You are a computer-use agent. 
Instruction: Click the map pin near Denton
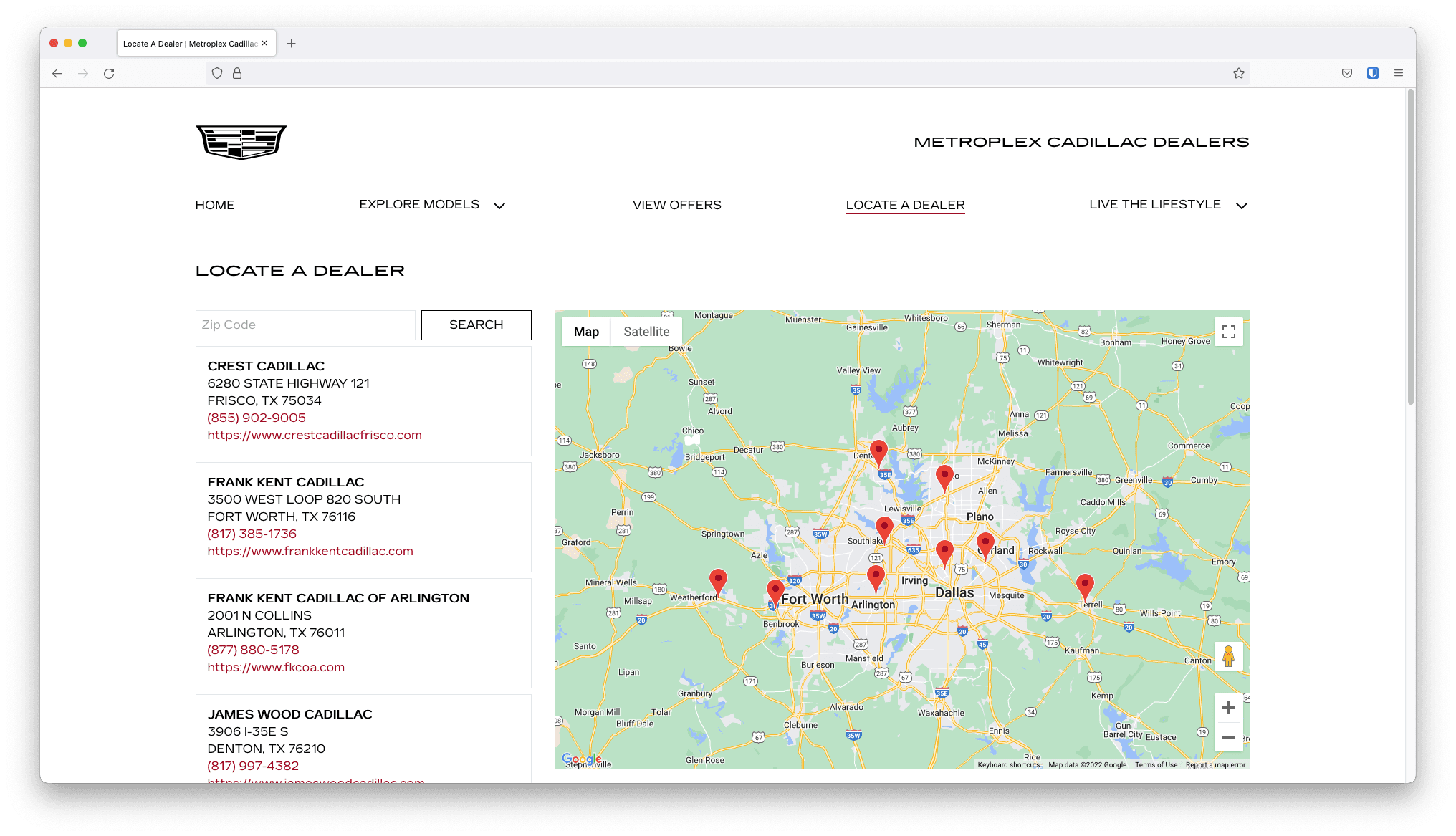coord(878,454)
